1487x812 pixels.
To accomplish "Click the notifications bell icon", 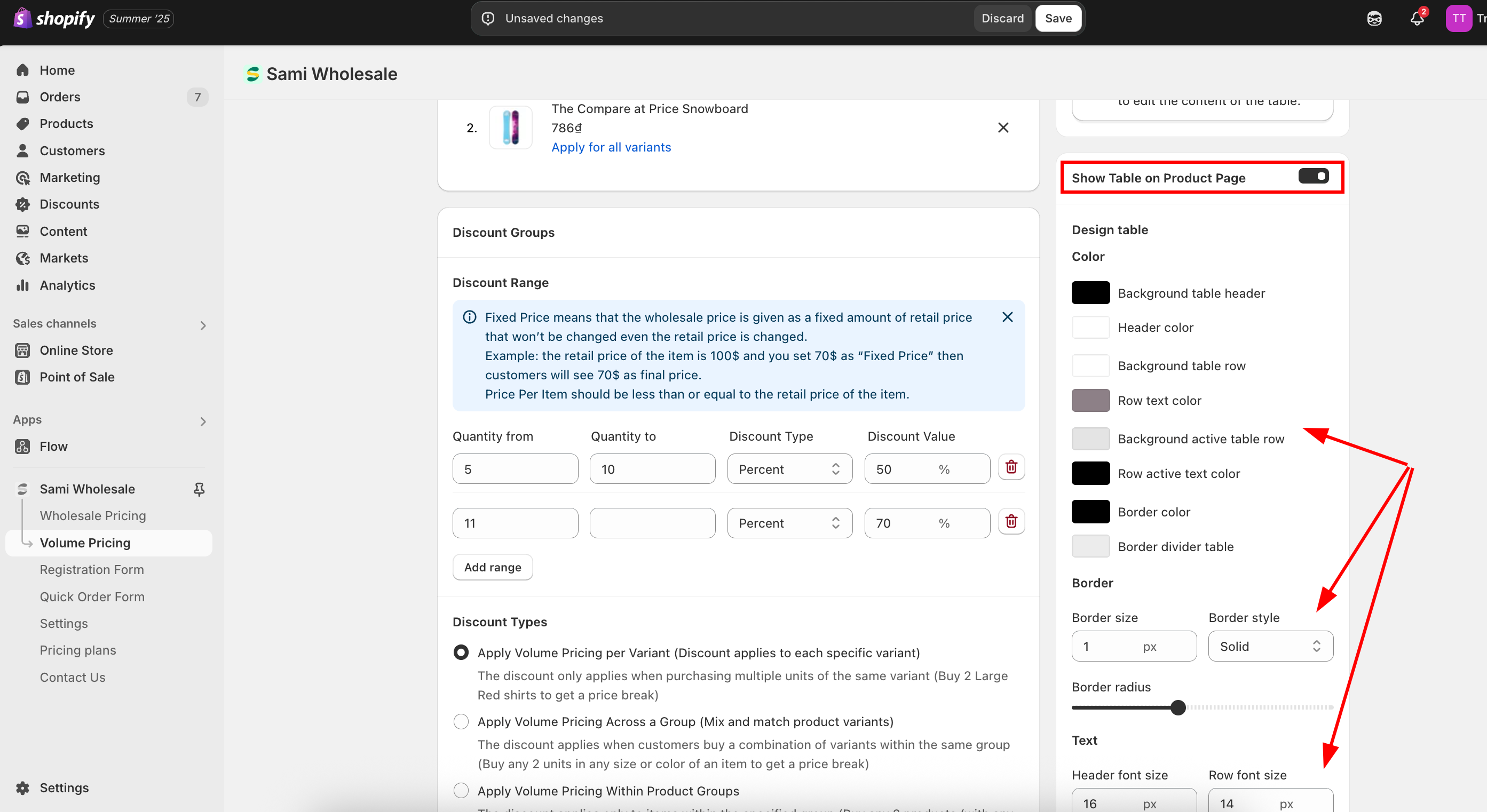I will [x=1417, y=19].
